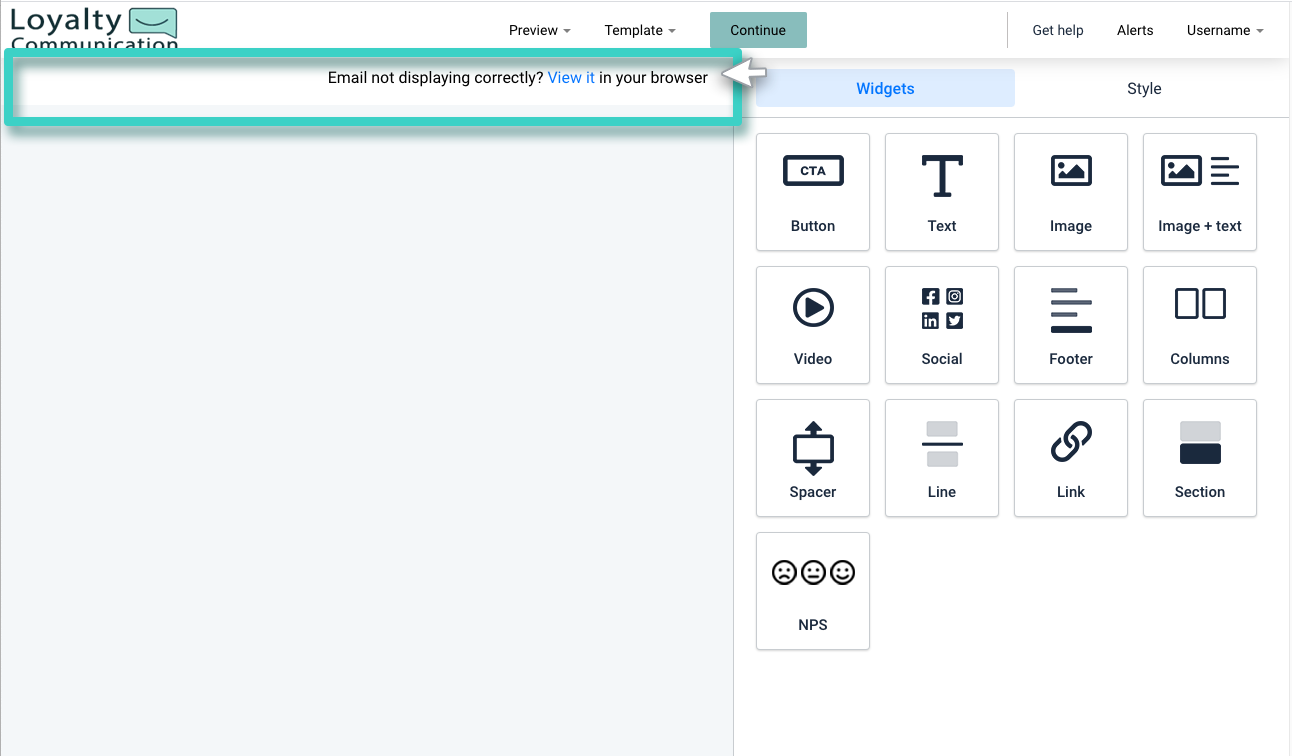Add a Video widget
This screenshot has height=756, width=1292.
[813, 325]
